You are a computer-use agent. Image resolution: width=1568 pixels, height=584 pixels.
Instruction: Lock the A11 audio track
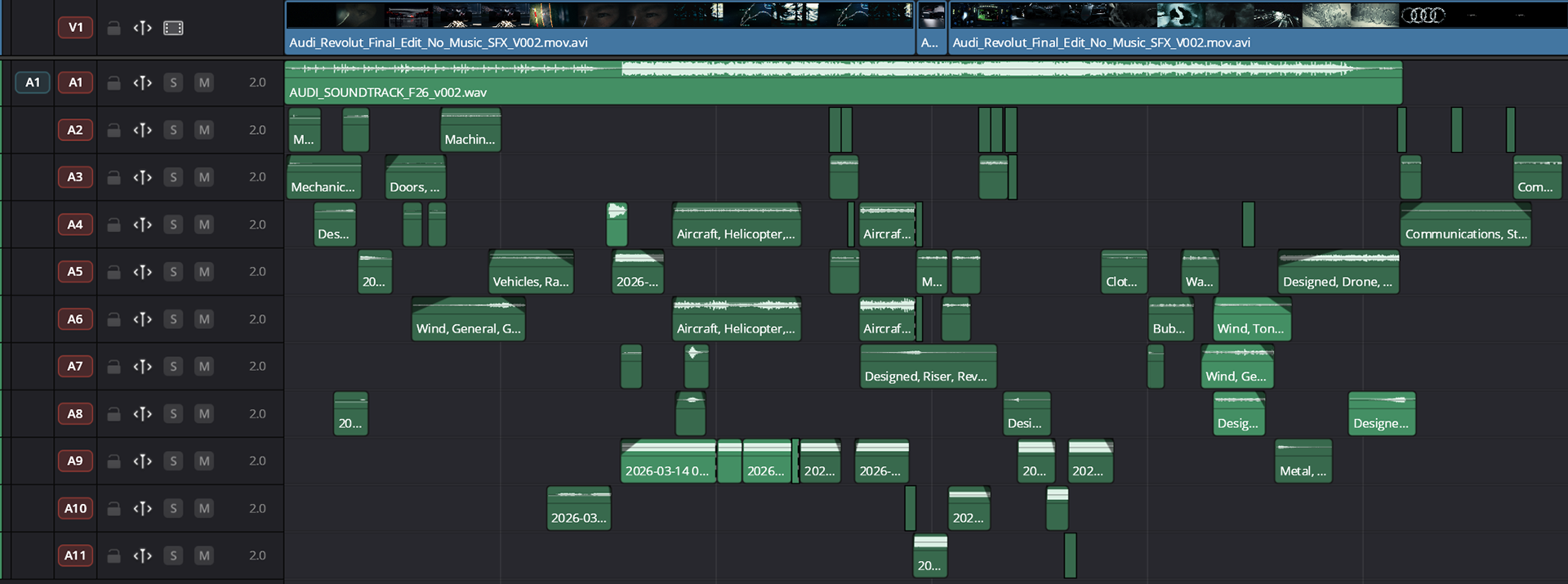point(114,556)
